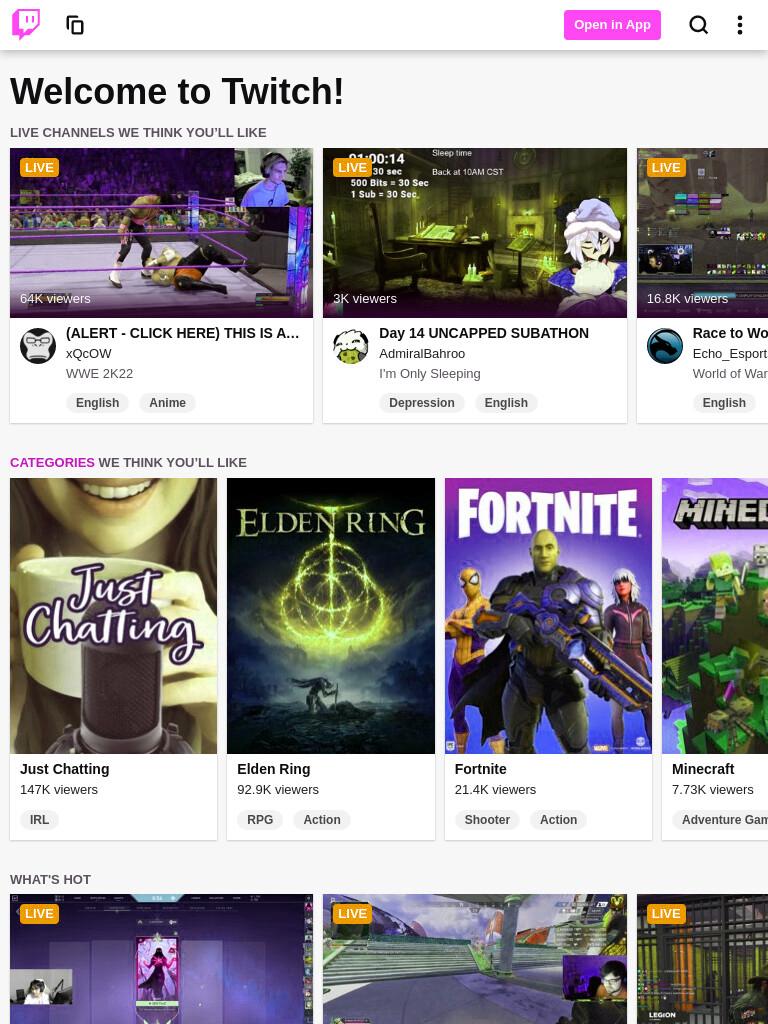
Task: Open the copy/tabs icon next to logo
Action: (x=75, y=25)
